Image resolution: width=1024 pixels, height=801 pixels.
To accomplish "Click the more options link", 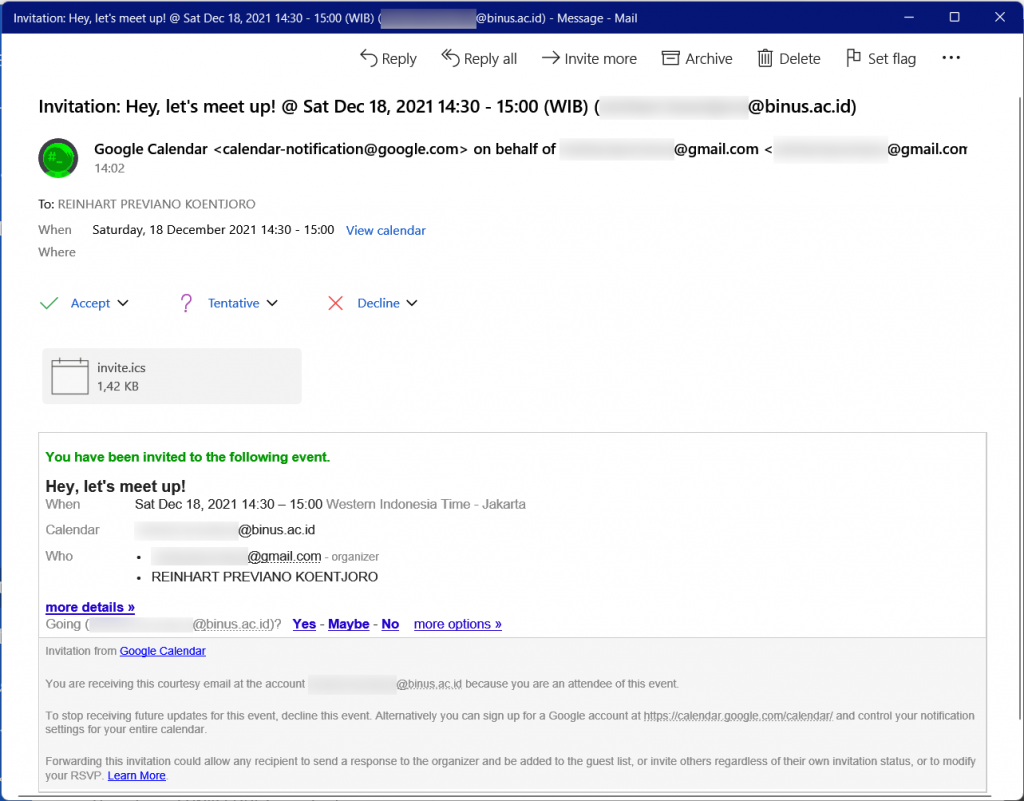I will pyautogui.click(x=457, y=624).
